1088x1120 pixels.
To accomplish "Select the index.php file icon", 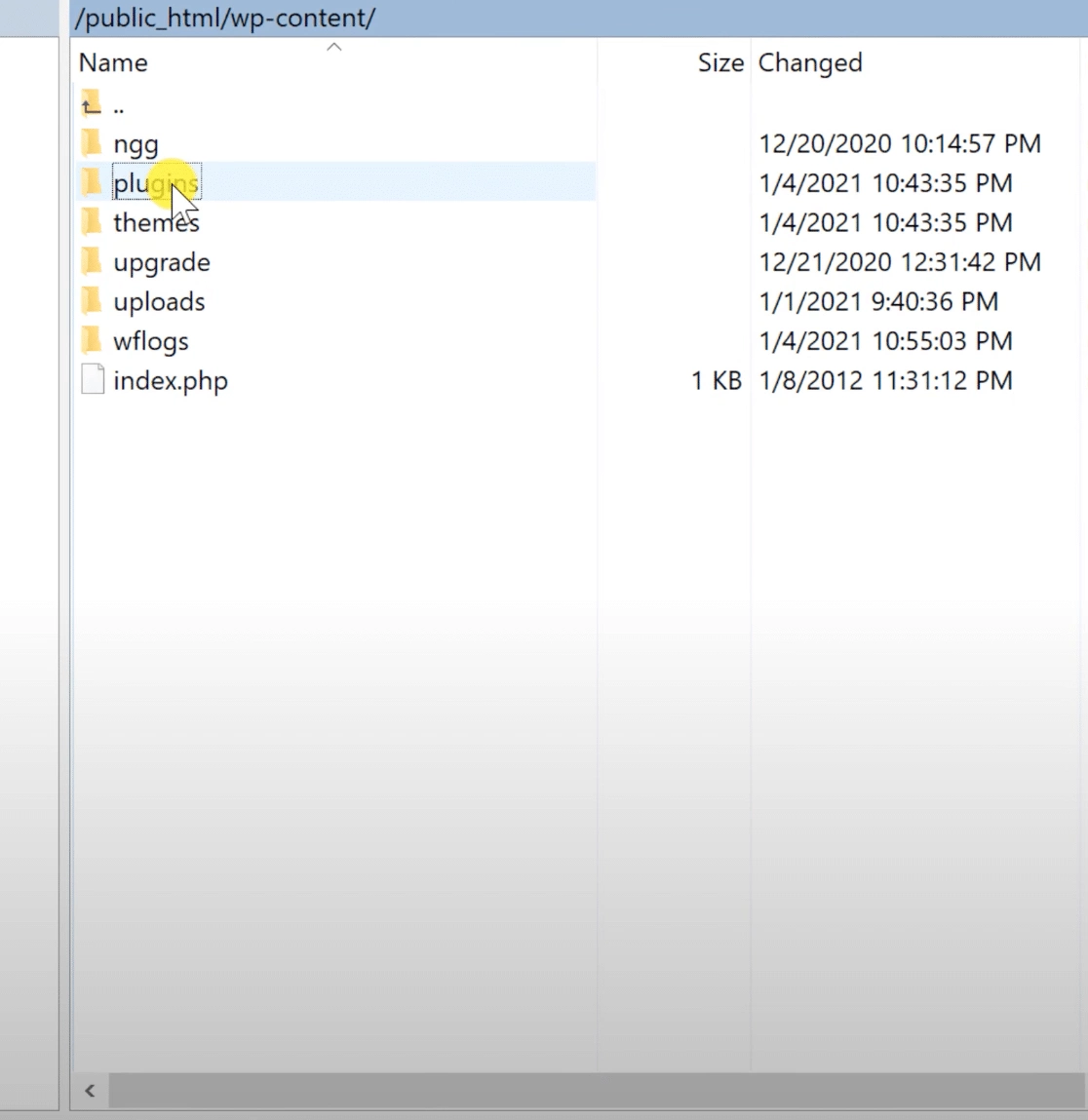I will [93, 379].
